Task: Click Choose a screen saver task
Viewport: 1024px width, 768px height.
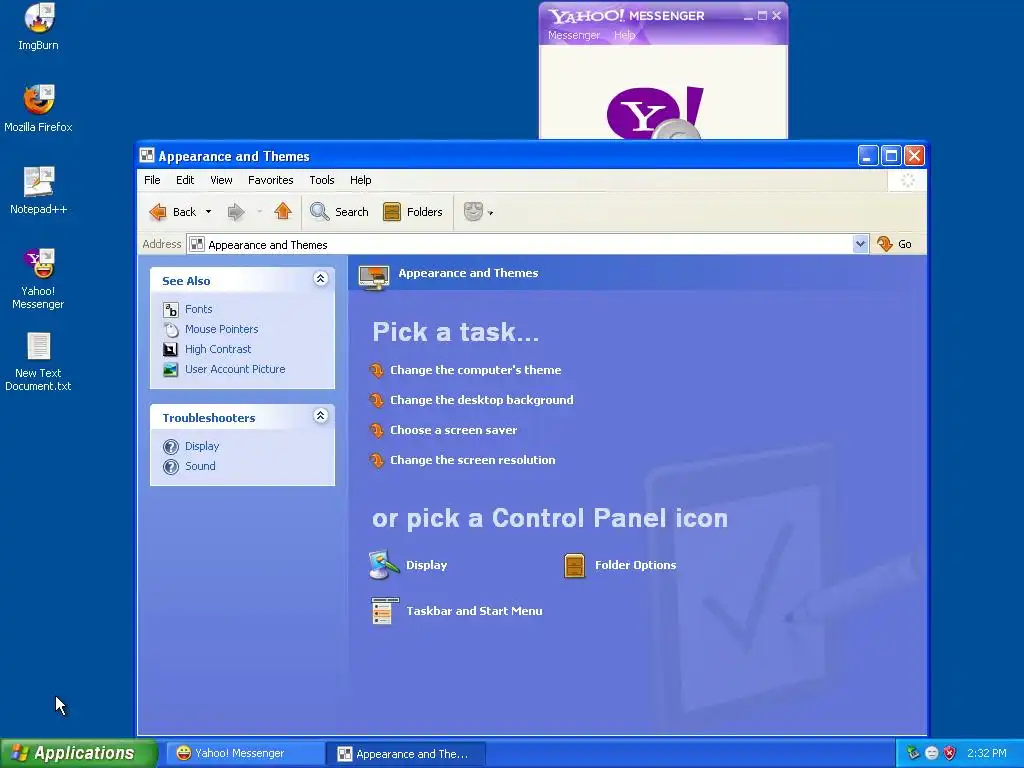Action: (x=453, y=430)
